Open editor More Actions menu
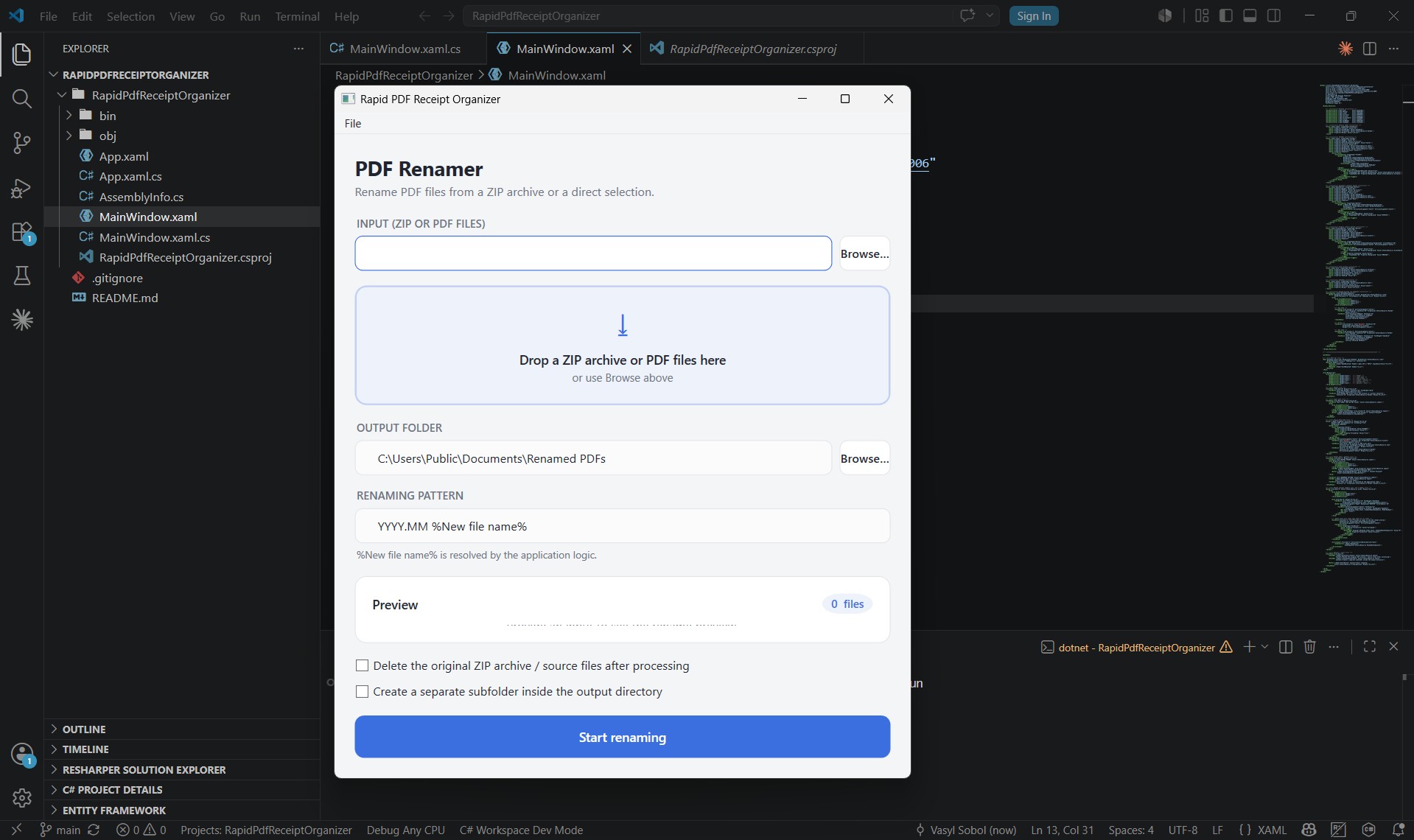 click(x=1393, y=49)
